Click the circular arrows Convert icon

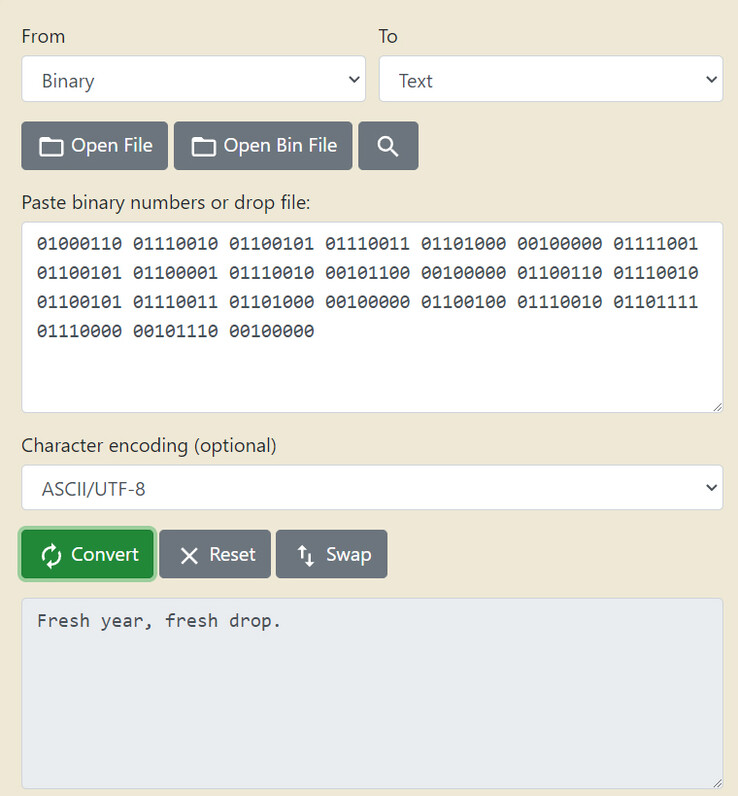[51, 555]
